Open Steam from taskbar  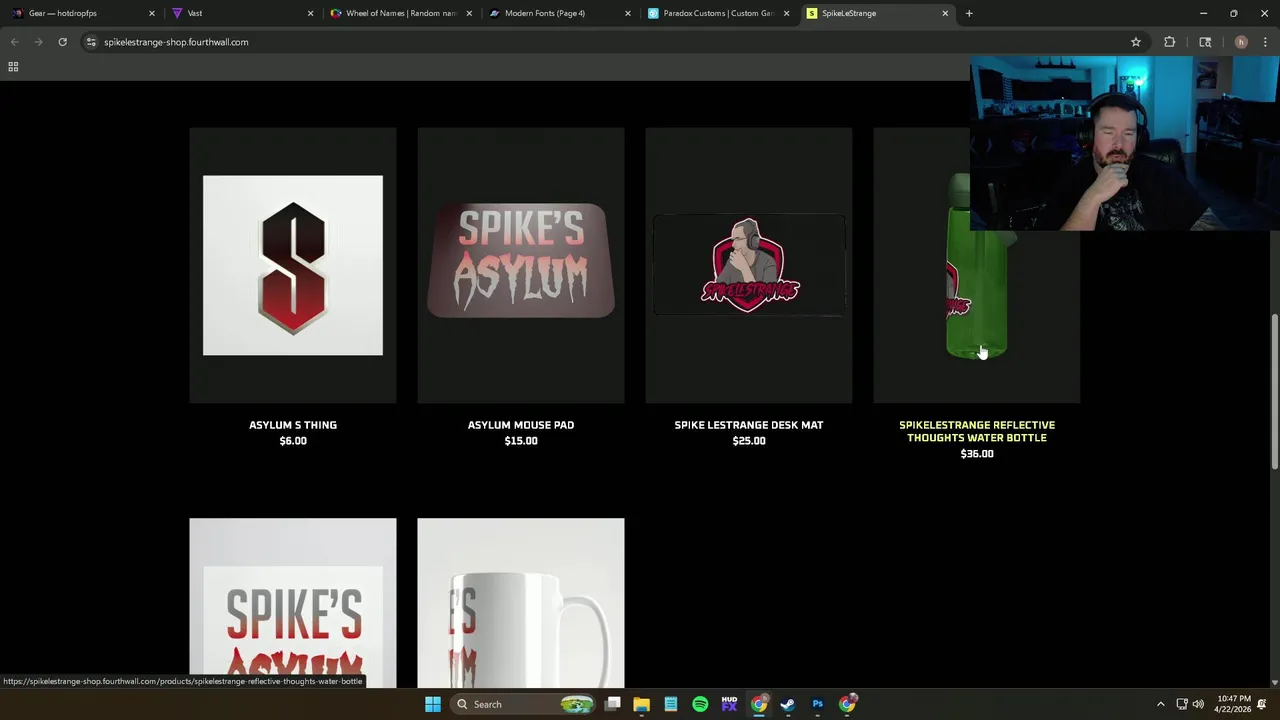[x=788, y=704]
